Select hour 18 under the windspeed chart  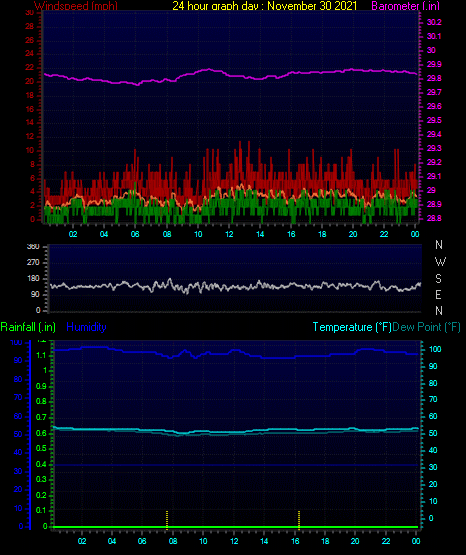point(322,234)
